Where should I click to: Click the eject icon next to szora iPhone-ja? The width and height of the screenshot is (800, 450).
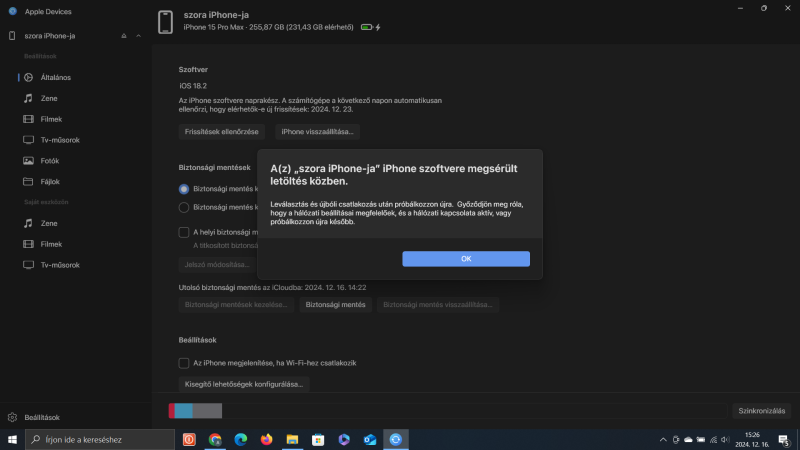click(x=124, y=36)
